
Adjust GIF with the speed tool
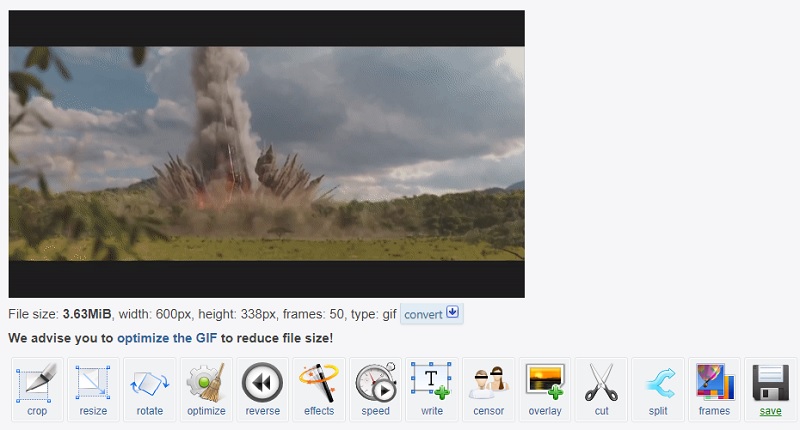click(x=376, y=389)
